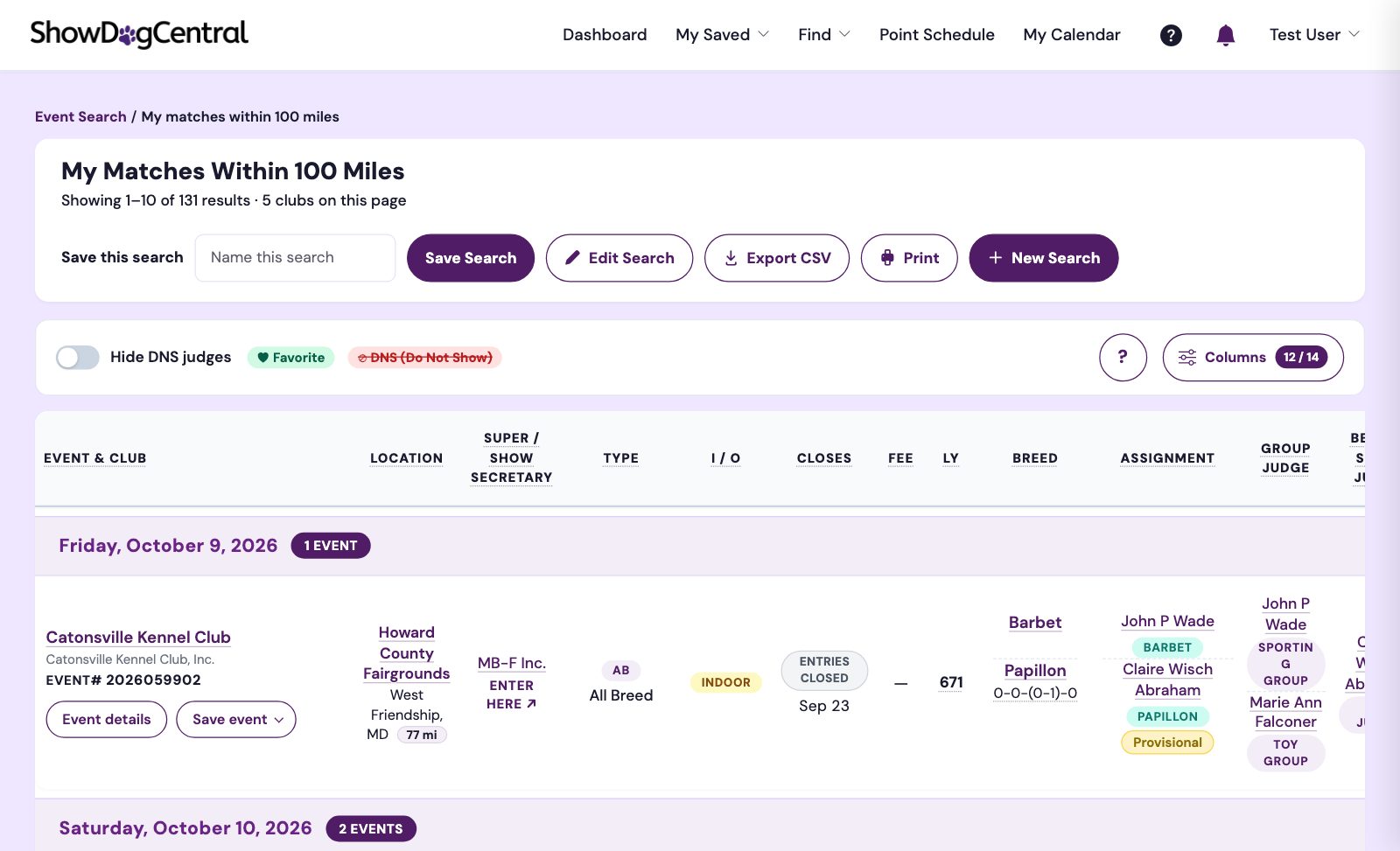This screenshot has width=1400, height=851.
Task: Click the 1 EVENT count badge
Action: pyautogui.click(x=330, y=546)
